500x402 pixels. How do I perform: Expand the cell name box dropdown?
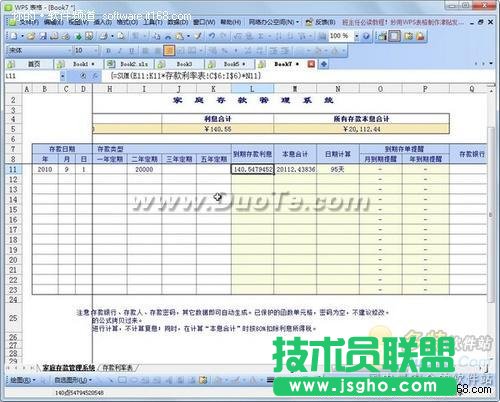62,76
